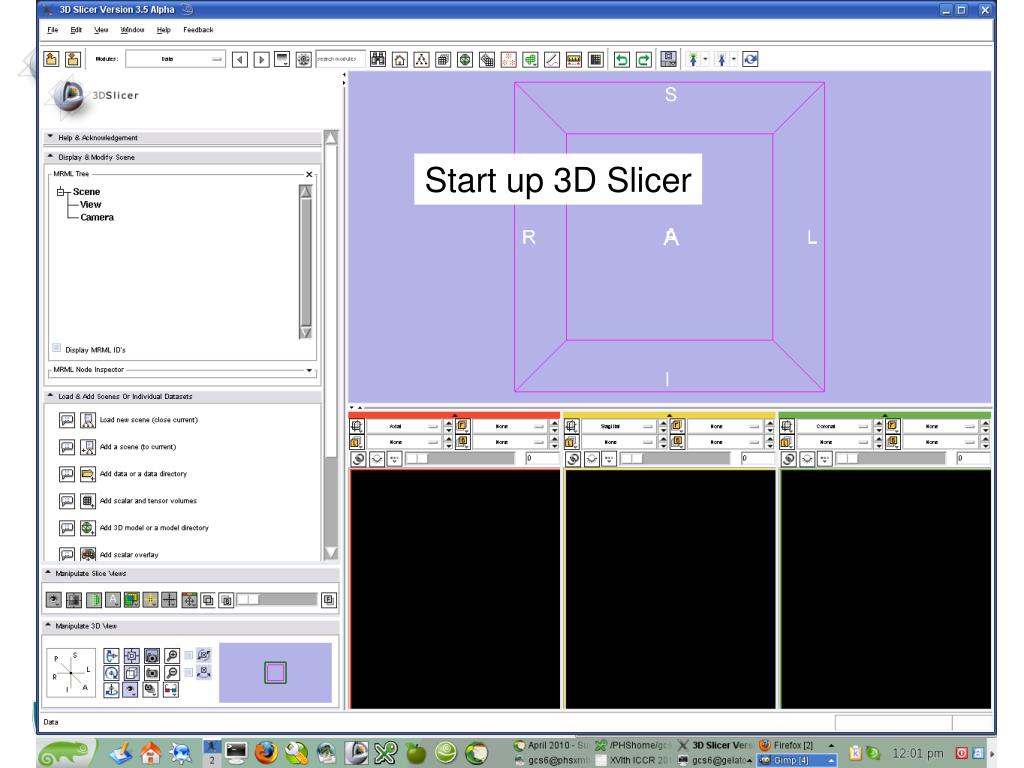The image size is (1024, 768).
Task: Open Coronal orientation dropdown in green slice
Action: pos(834,426)
